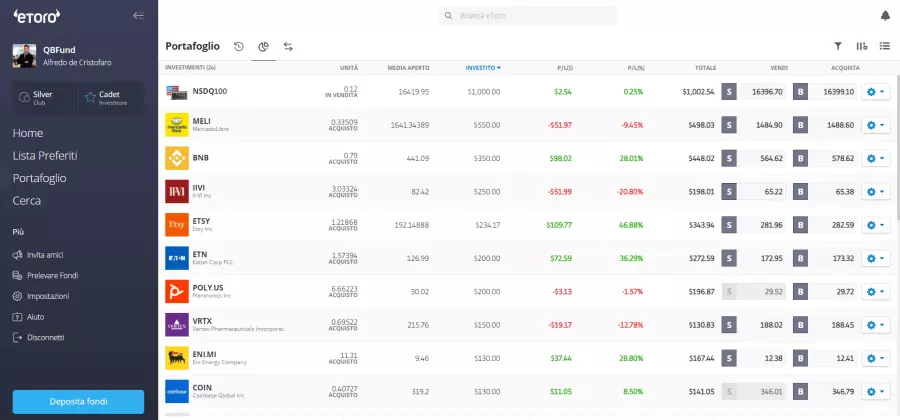Click the IIVI company logo
The height and width of the screenshot is (420, 900).
[177, 192]
